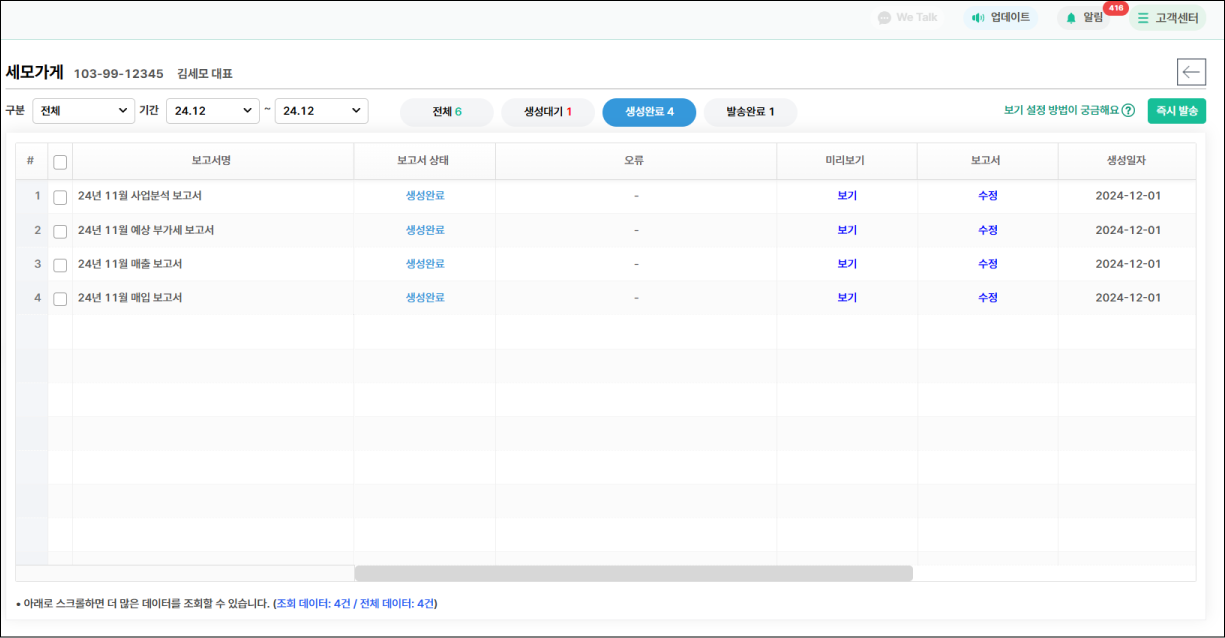This screenshot has width=1225, height=638.
Task: Click the horizontal scrollbar thumb
Action: coord(633,573)
